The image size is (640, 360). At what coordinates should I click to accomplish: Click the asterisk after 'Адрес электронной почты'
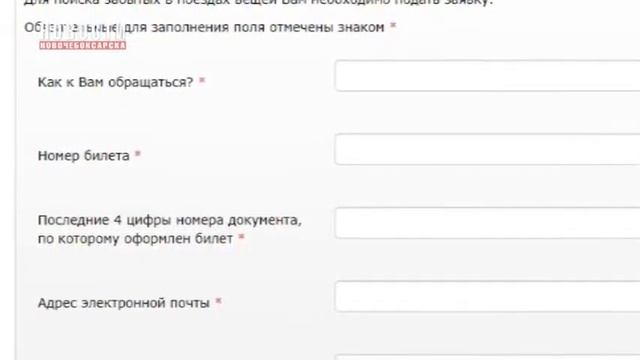click(218, 302)
